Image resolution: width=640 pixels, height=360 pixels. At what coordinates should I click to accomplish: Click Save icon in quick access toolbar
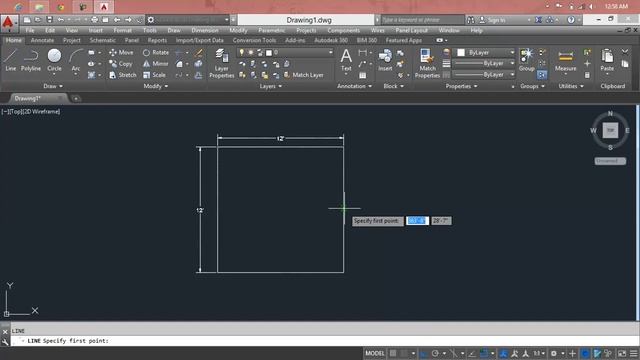click(x=49, y=20)
